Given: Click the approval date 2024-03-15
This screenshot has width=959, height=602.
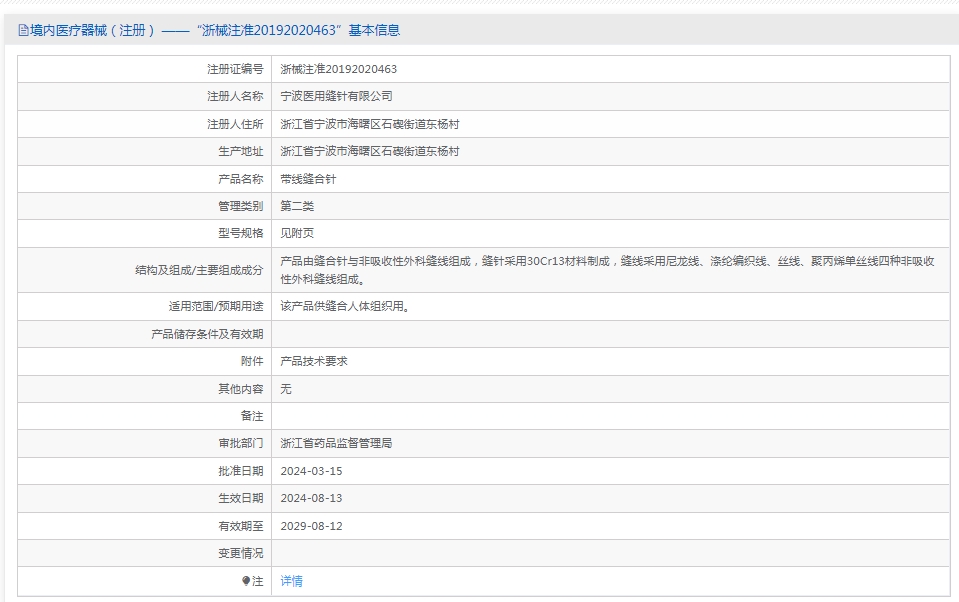Looking at the screenshot, I should pyautogui.click(x=311, y=471).
